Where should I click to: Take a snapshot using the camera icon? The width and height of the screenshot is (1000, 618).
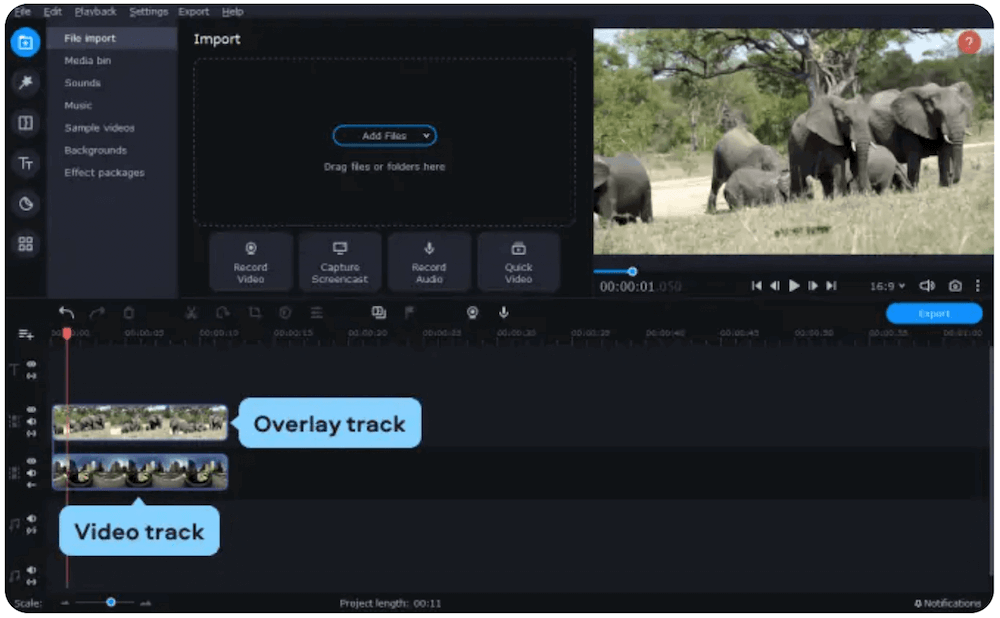pyautogui.click(x=955, y=285)
